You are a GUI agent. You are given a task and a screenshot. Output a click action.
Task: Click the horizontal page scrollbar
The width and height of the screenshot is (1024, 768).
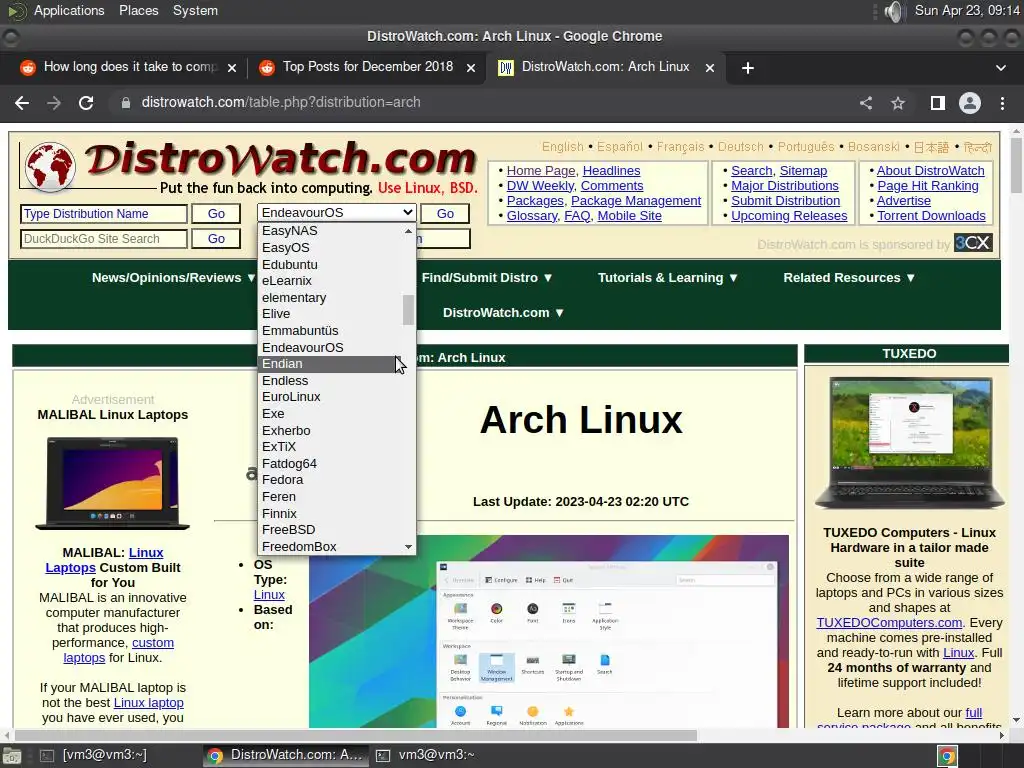[x=356, y=735]
